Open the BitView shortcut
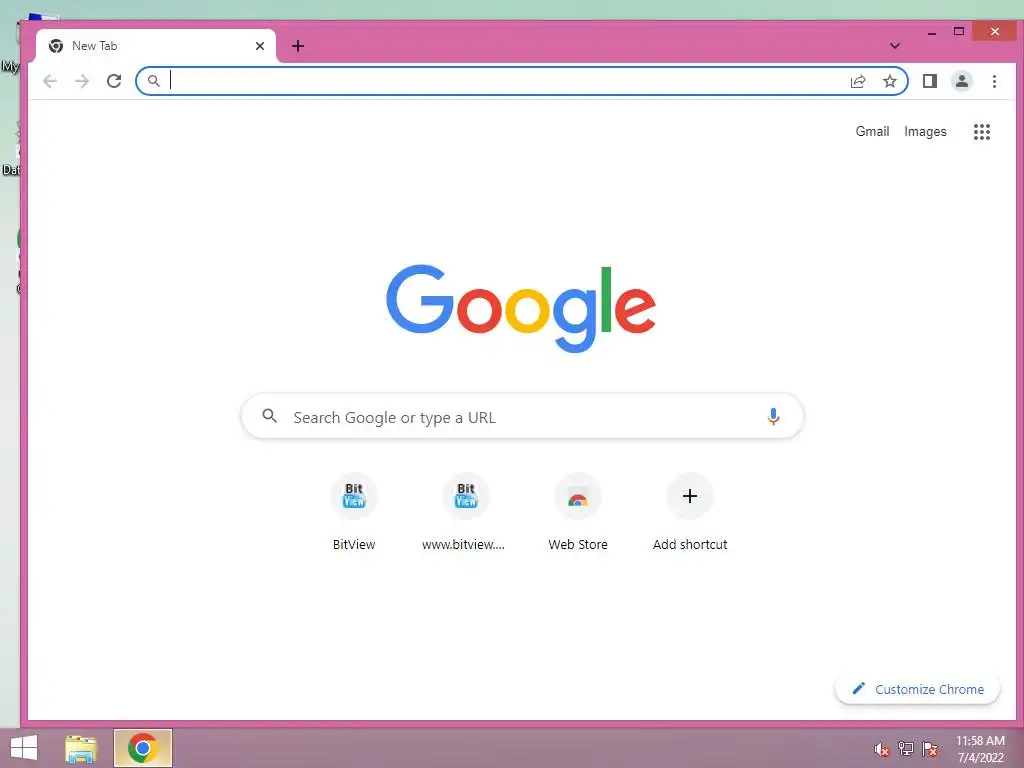 (x=354, y=513)
